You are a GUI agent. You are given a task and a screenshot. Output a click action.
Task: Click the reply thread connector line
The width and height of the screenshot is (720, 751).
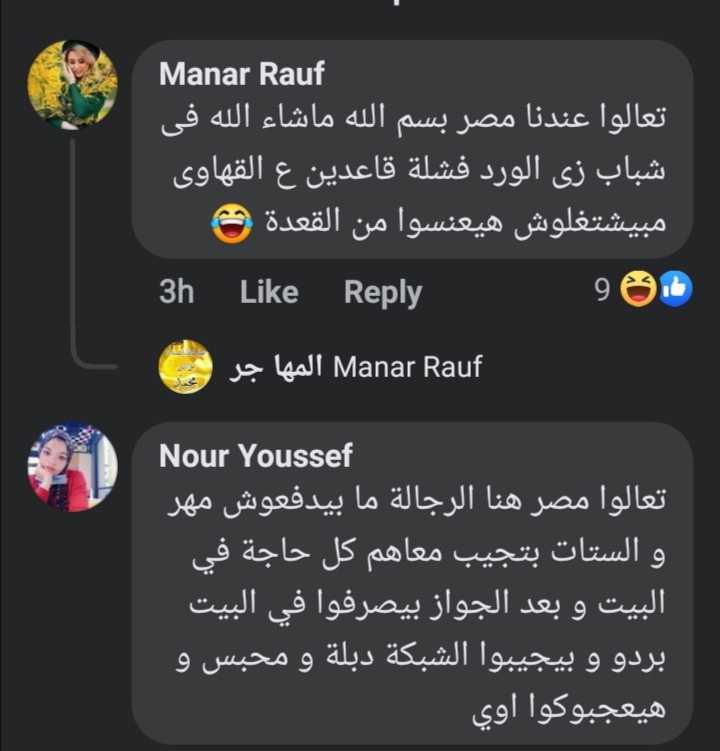[72, 250]
